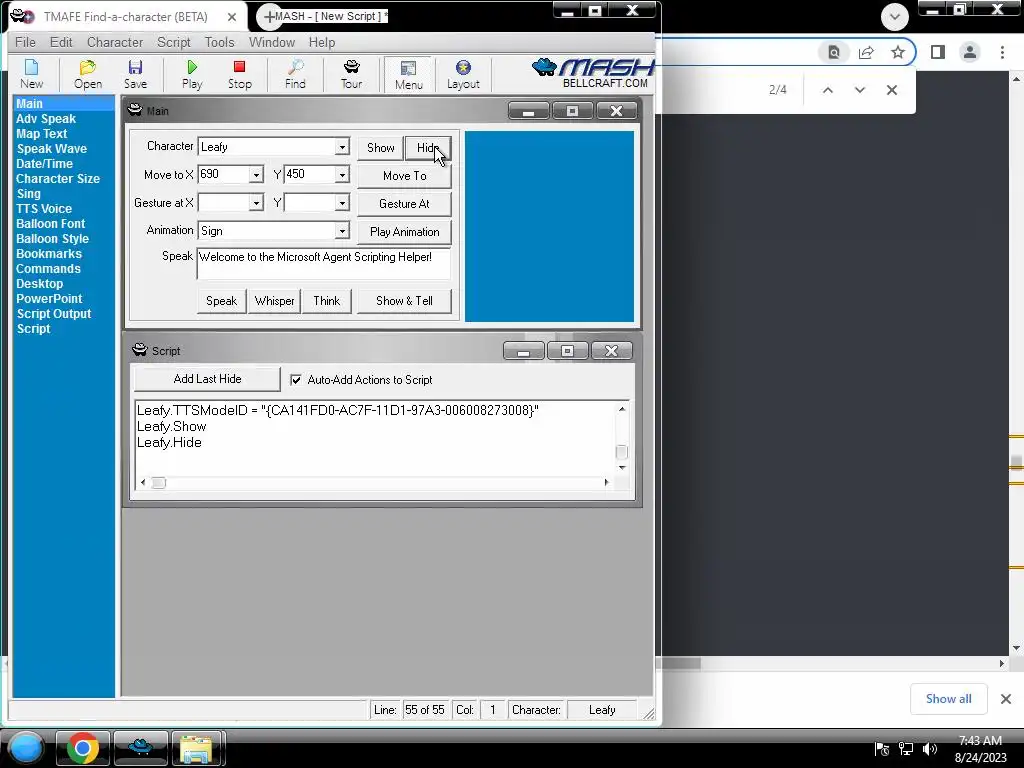
Task: Select Adv Speak in the sidebar
Action: coord(46,119)
